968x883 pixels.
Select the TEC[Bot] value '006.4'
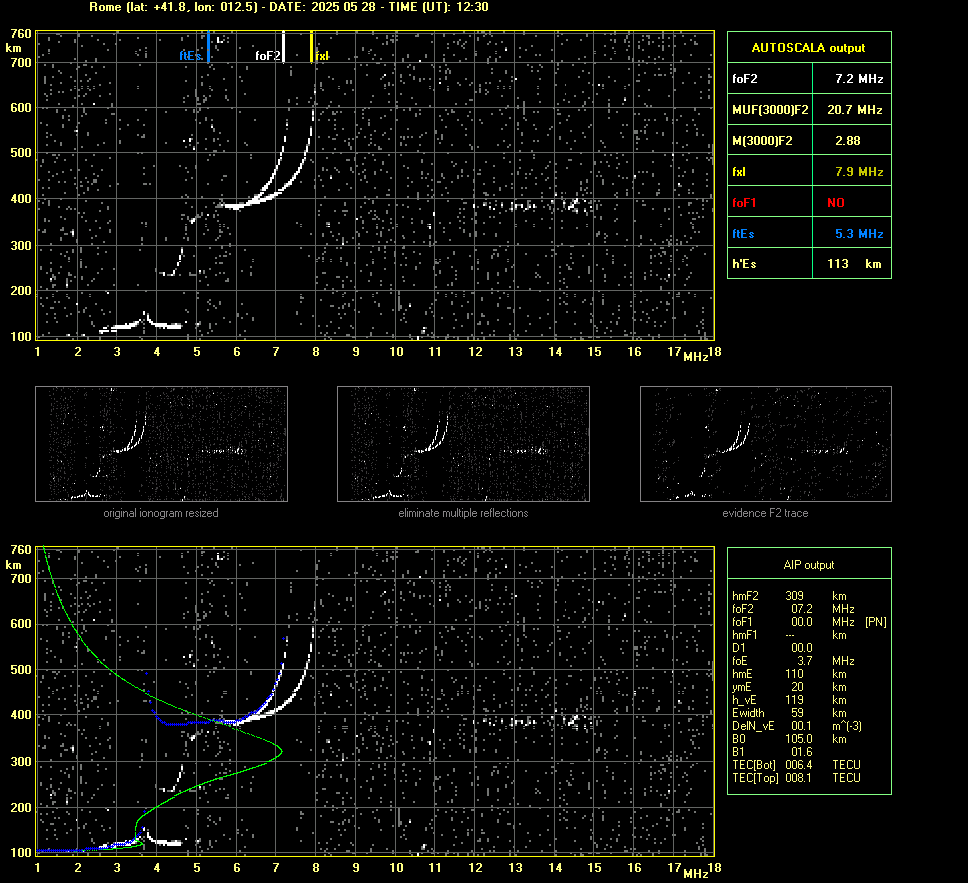pos(799,764)
